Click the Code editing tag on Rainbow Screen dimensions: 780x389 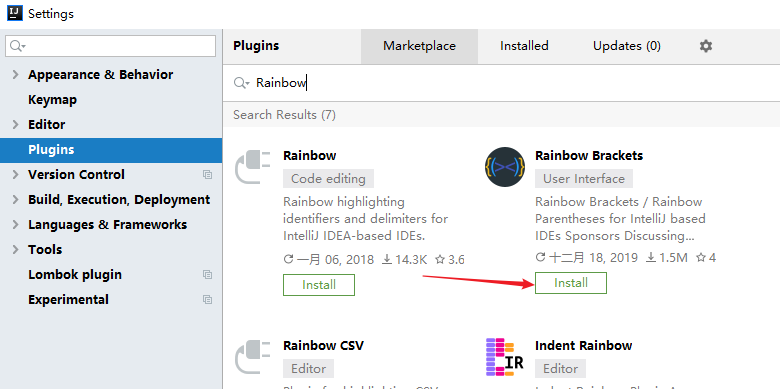(x=328, y=179)
